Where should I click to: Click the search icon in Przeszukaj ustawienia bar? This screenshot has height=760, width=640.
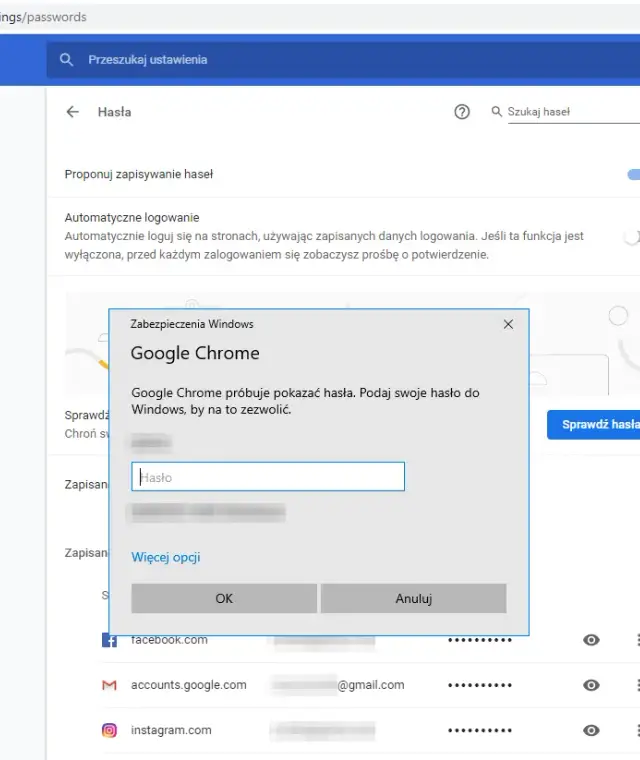tap(66, 60)
